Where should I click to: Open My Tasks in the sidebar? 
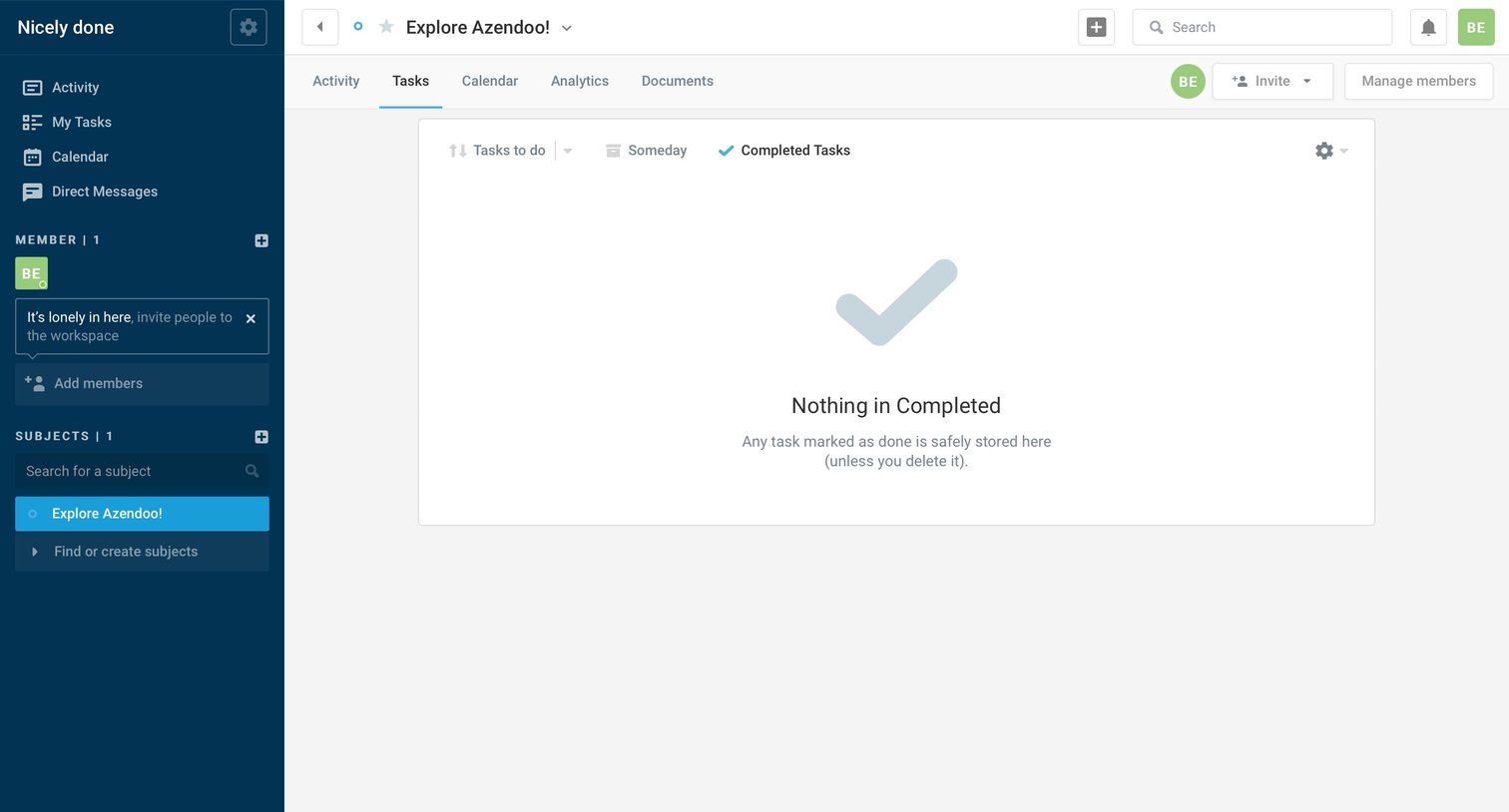67,122
